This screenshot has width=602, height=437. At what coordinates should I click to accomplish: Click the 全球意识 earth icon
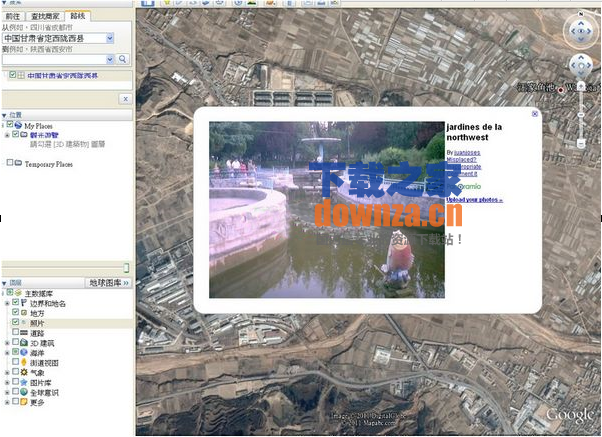tap(24, 392)
